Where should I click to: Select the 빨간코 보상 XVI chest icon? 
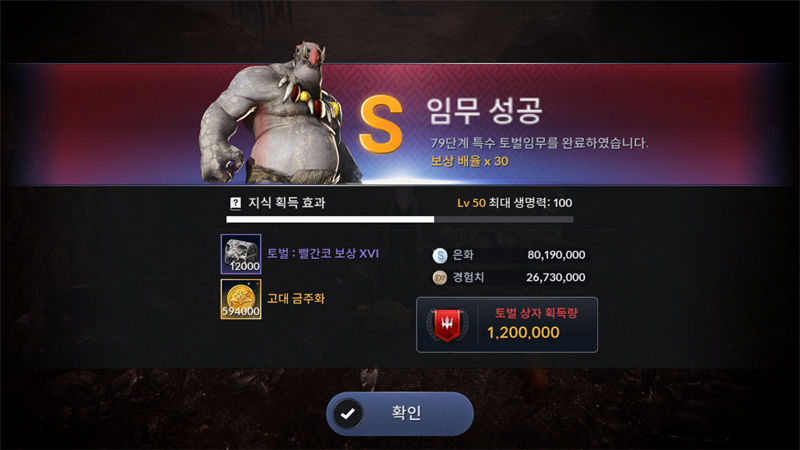click(241, 254)
